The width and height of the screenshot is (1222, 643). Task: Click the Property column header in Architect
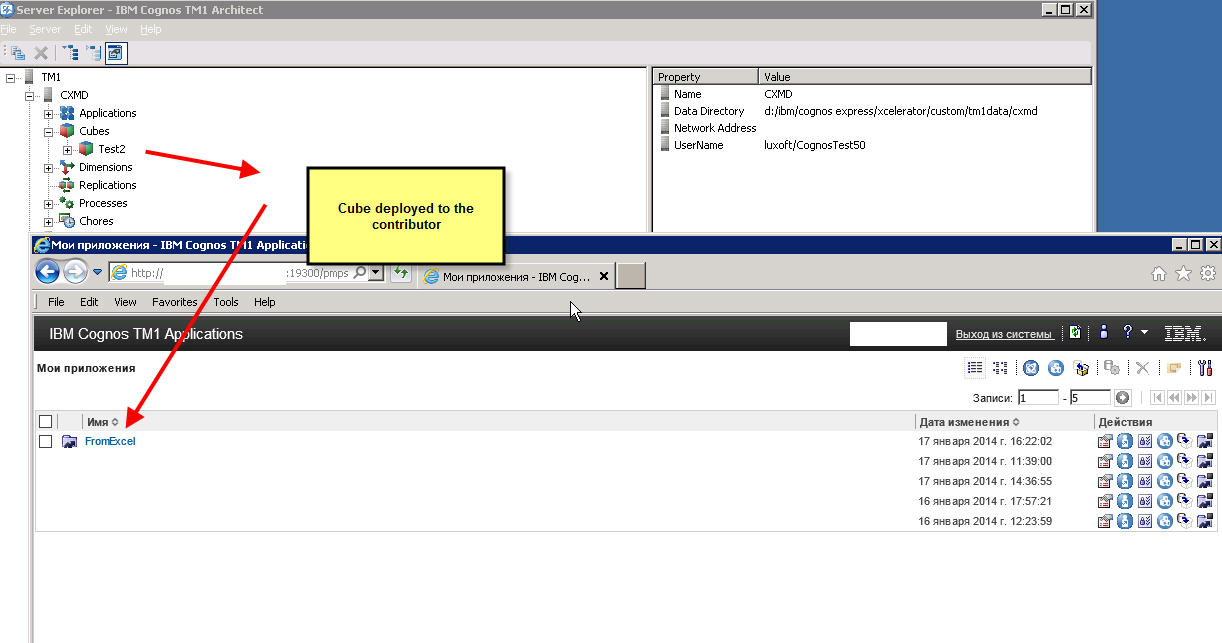click(706, 77)
